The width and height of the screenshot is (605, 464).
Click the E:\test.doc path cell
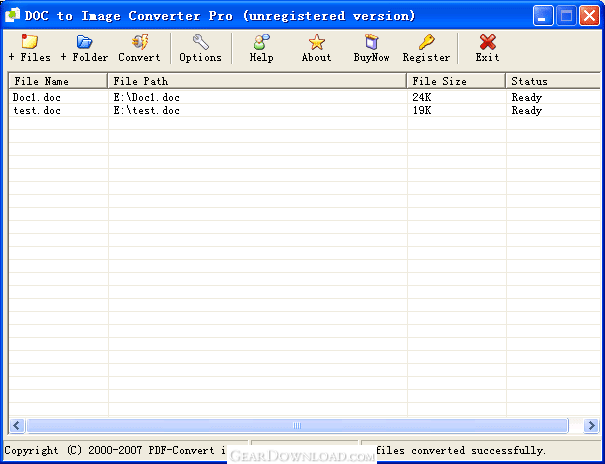tap(146, 110)
